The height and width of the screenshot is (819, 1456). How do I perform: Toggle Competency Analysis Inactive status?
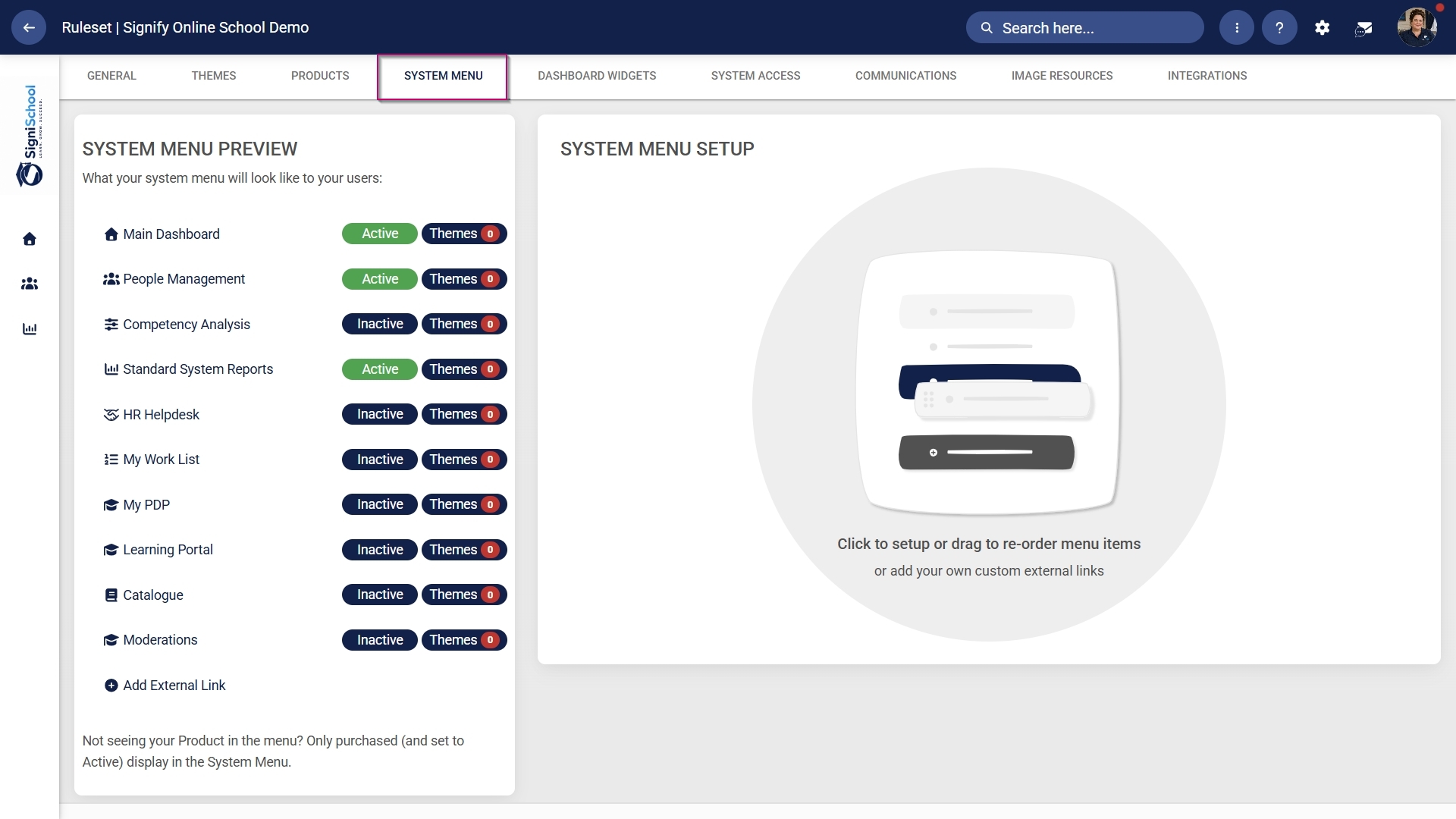(x=380, y=324)
